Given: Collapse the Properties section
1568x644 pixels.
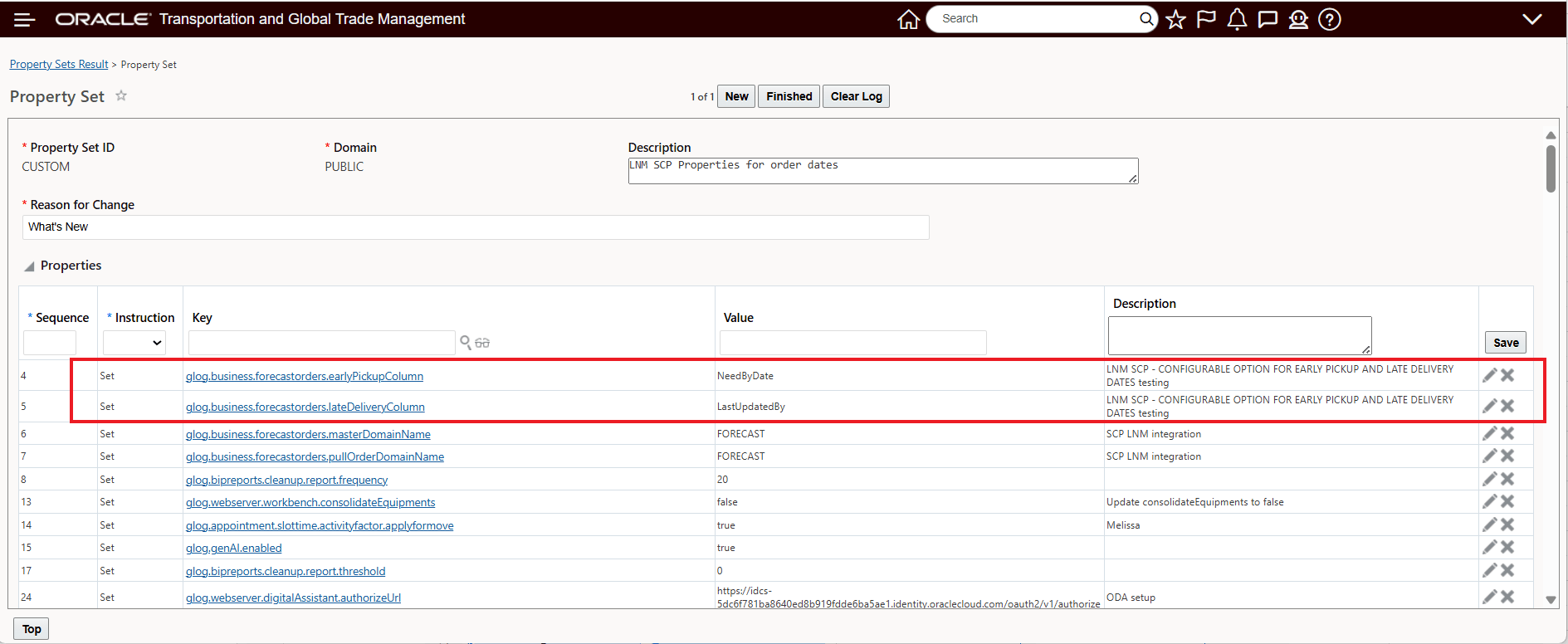Looking at the screenshot, I should click(30, 266).
